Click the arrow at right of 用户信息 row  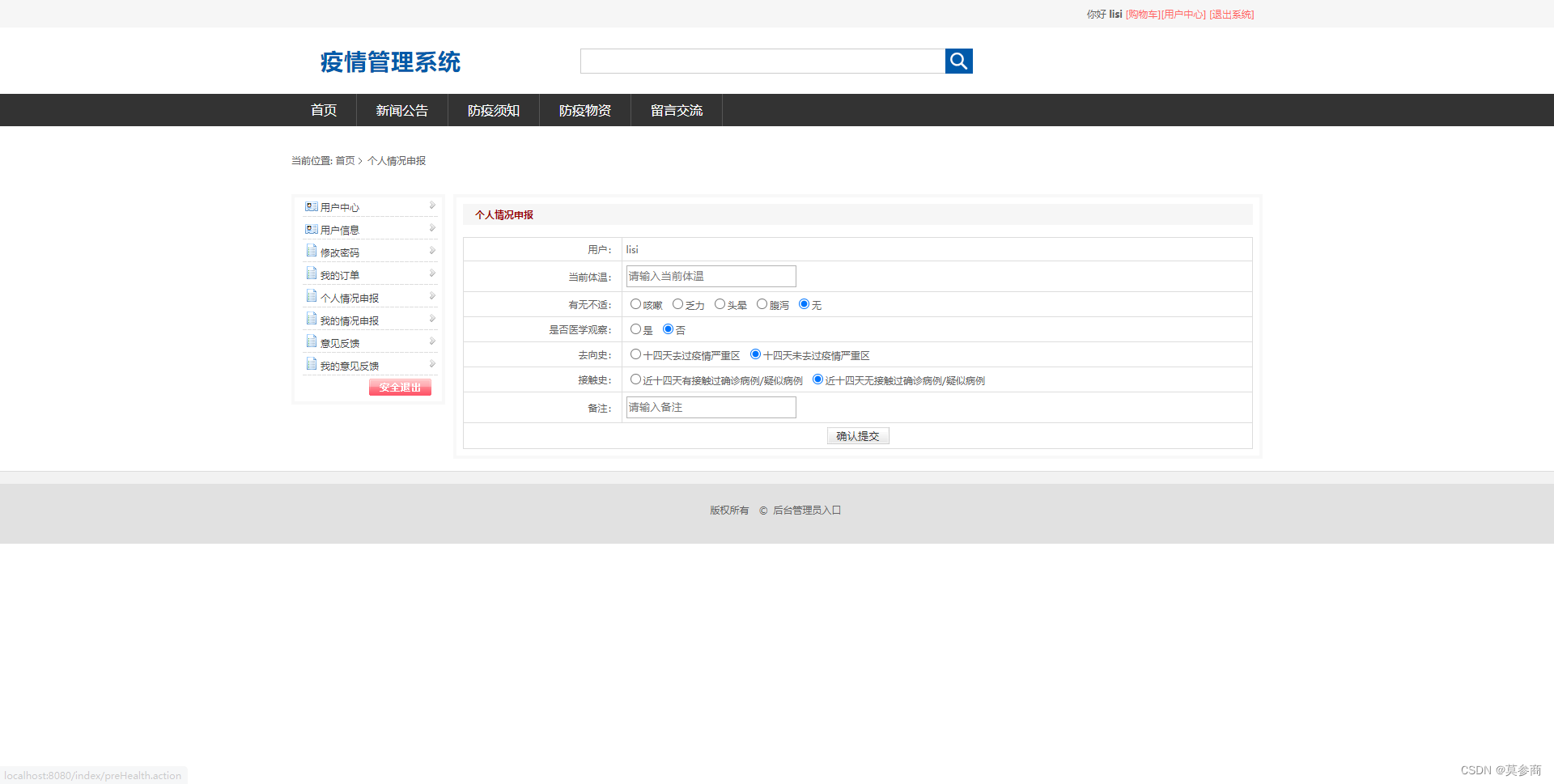pos(432,228)
